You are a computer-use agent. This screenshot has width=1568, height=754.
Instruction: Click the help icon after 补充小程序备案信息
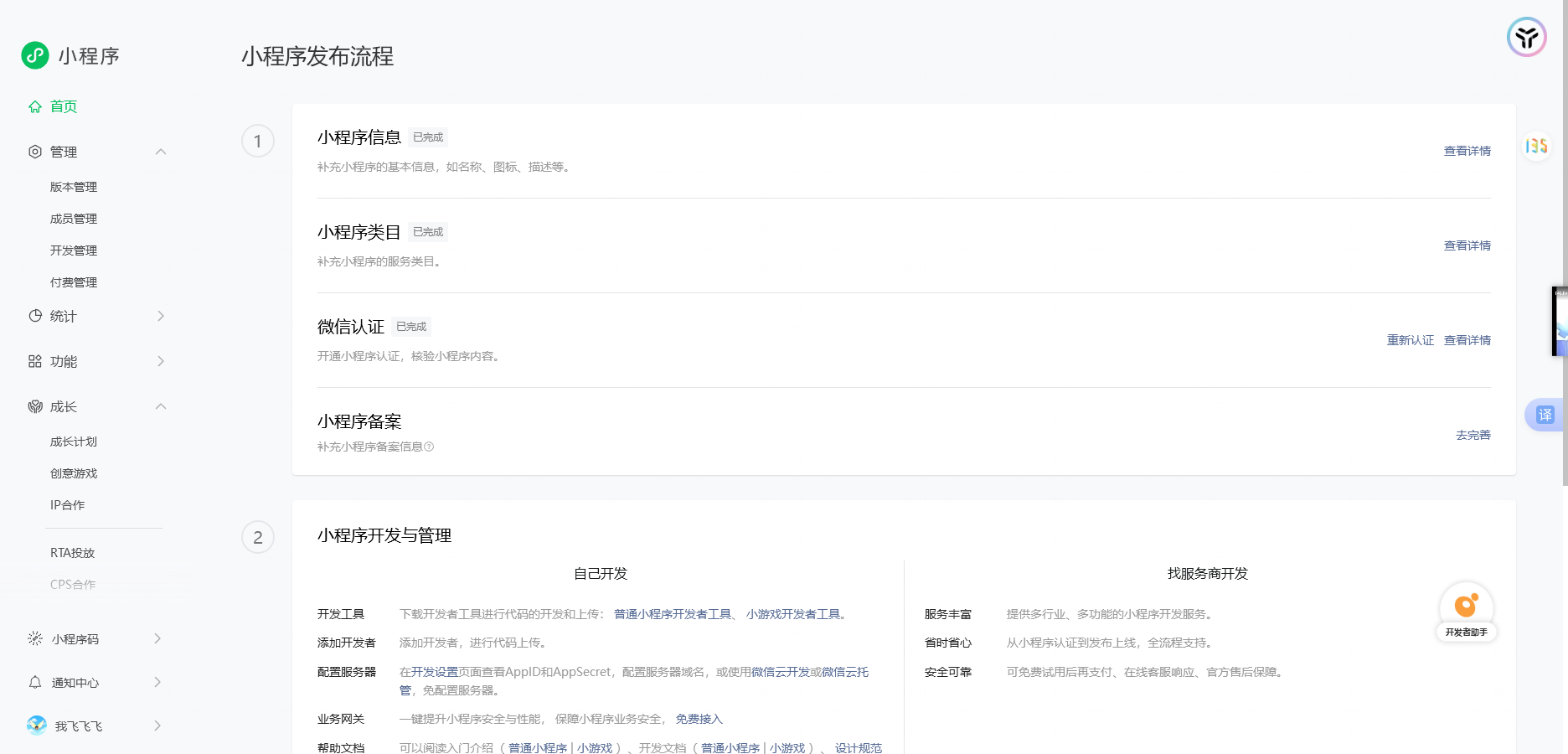click(429, 447)
